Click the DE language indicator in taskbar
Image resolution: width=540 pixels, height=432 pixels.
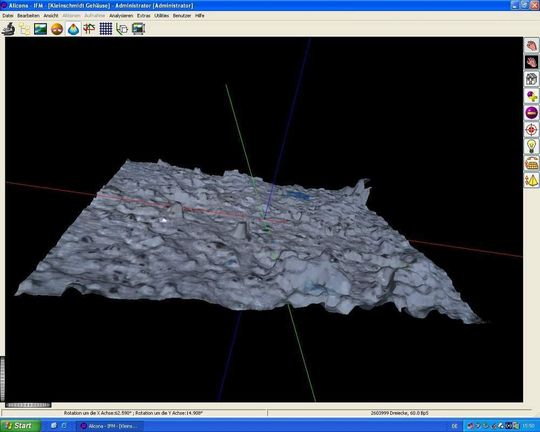[455, 426]
